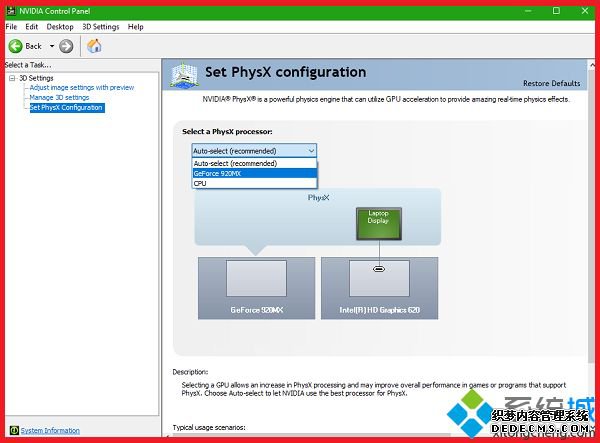Go to the Home icon in toolbar

[94, 46]
